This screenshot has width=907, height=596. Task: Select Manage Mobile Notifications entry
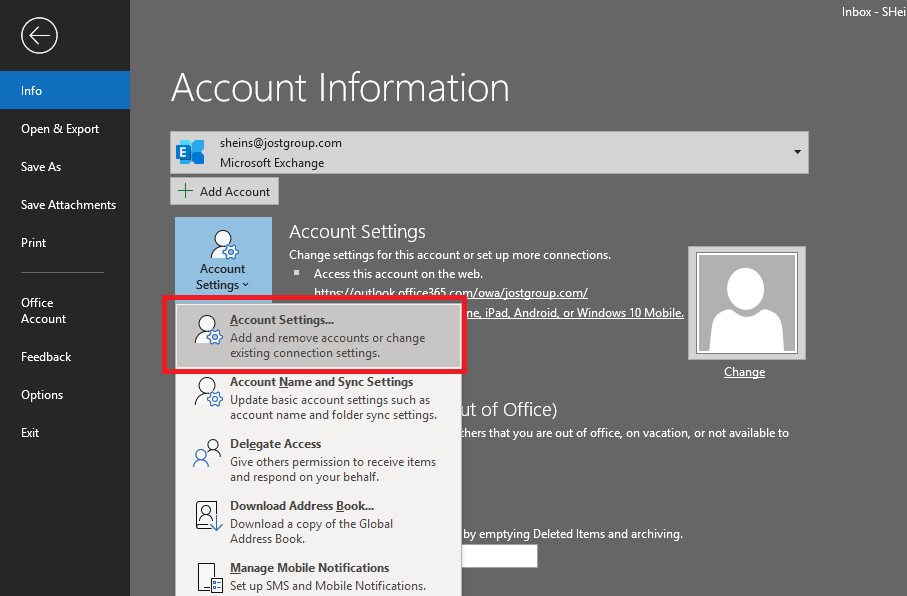319,577
